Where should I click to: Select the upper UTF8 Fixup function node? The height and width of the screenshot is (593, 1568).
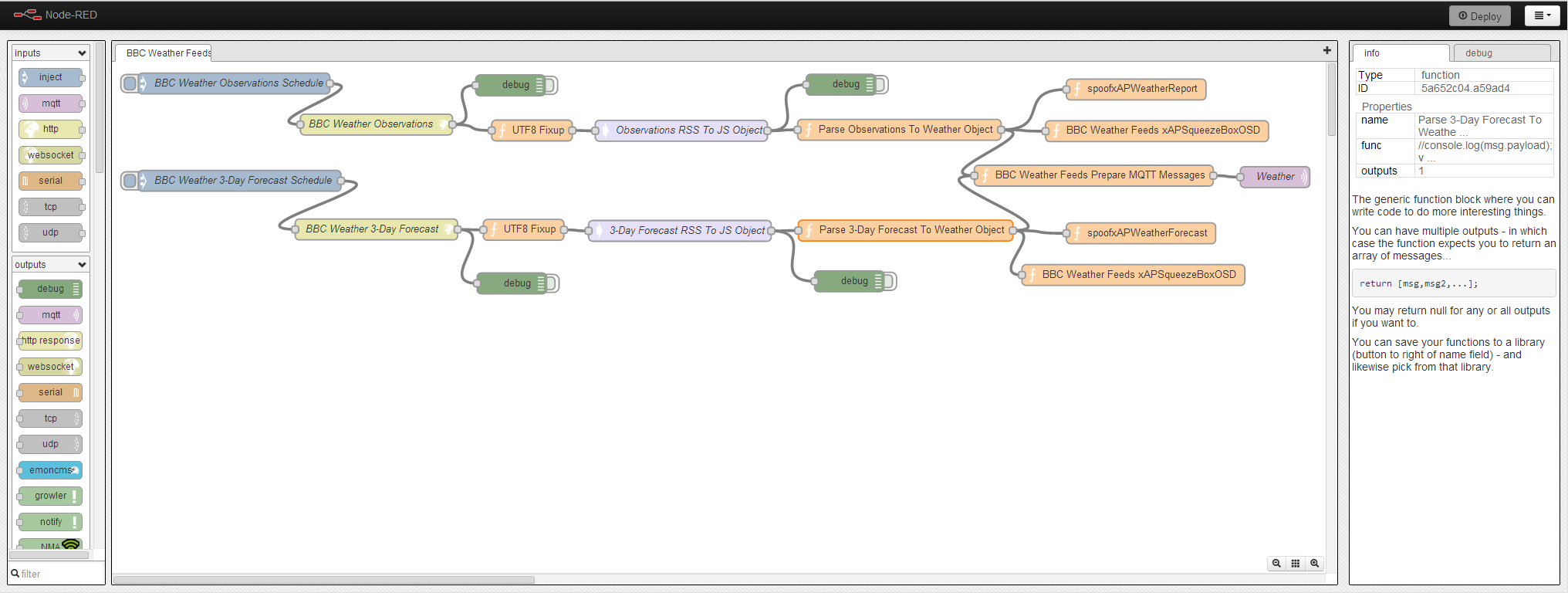pyautogui.click(x=532, y=130)
